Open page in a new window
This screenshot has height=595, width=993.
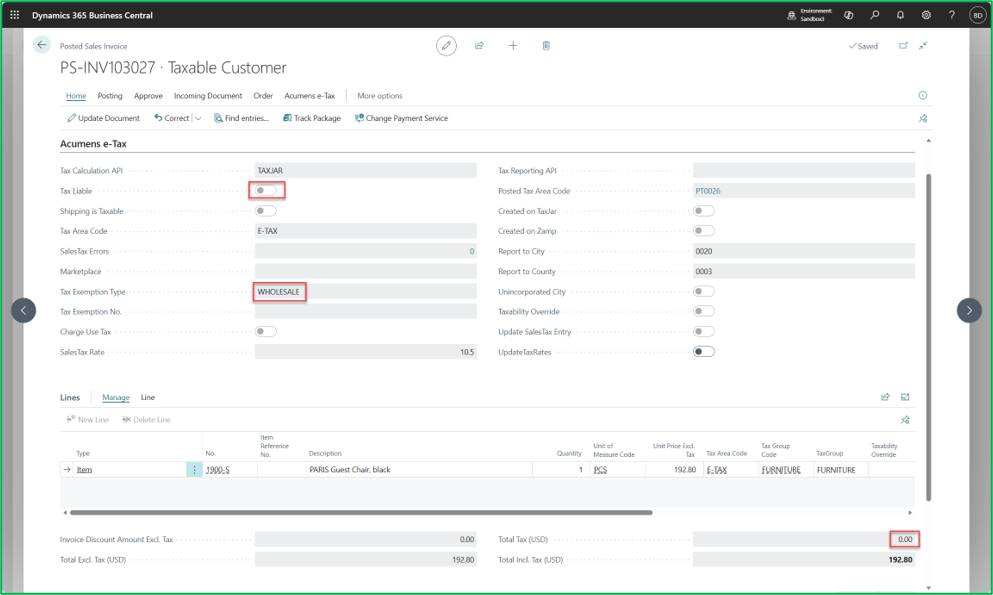click(x=903, y=46)
